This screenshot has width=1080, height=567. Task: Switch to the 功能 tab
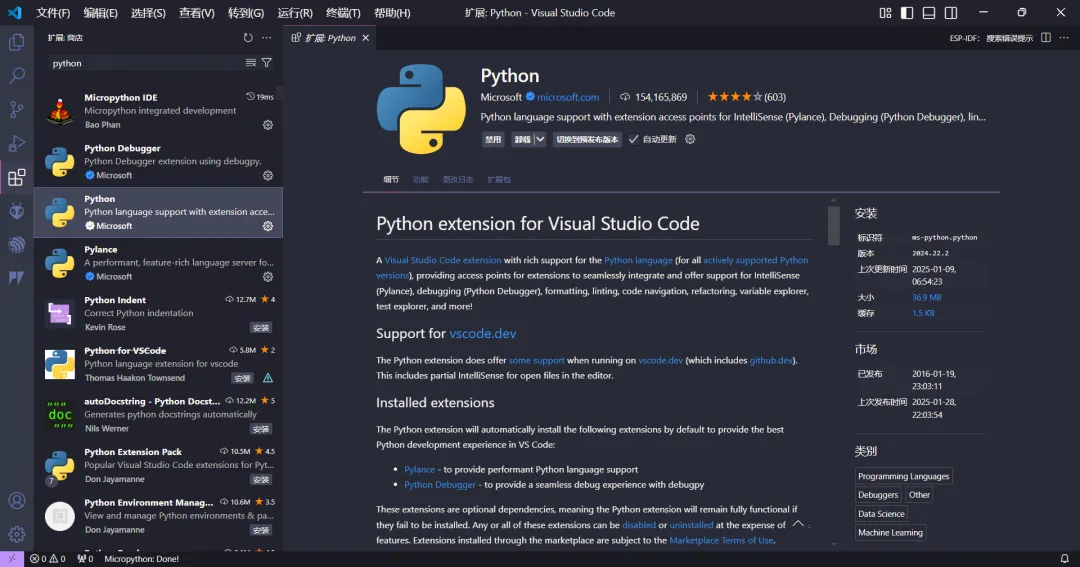click(x=421, y=180)
